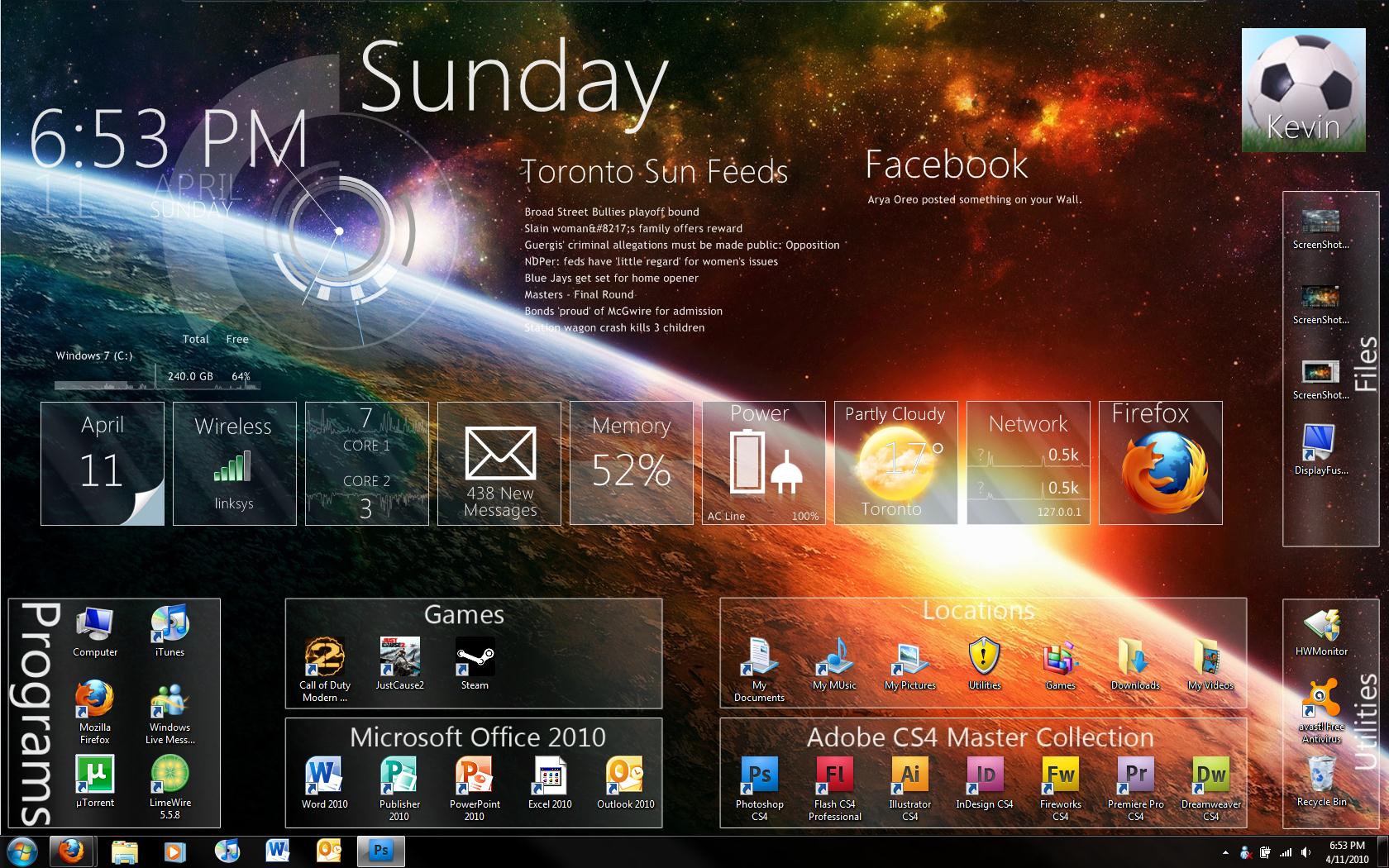Image resolution: width=1389 pixels, height=868 pixels.
Task: Launch Fireworks CS4 shortcut
Action: 1060,789
